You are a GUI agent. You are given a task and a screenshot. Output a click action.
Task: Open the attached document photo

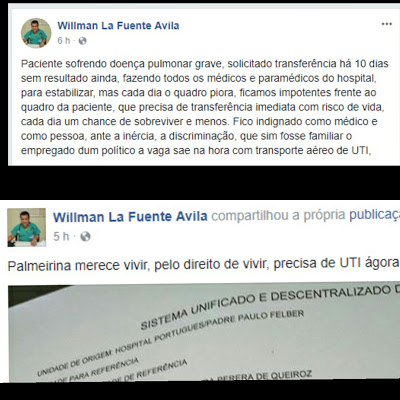click(204, 333)
